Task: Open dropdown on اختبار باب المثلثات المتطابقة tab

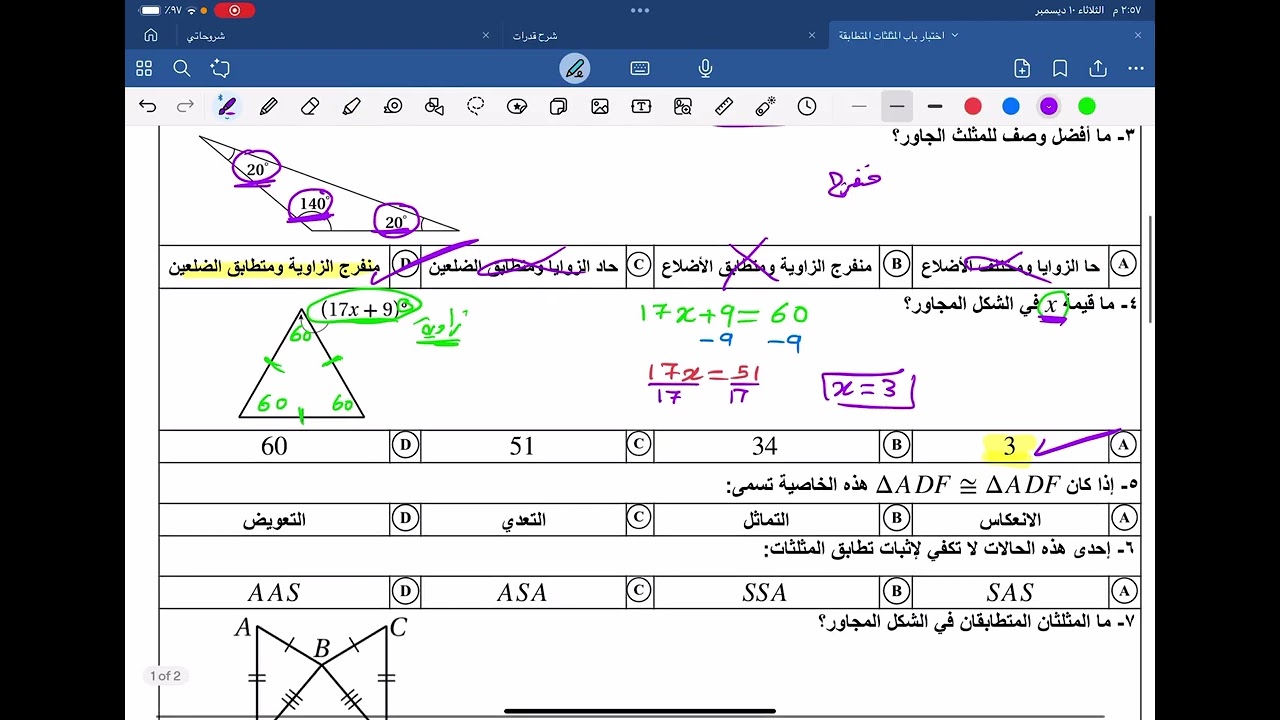Action: coord(954,35)
